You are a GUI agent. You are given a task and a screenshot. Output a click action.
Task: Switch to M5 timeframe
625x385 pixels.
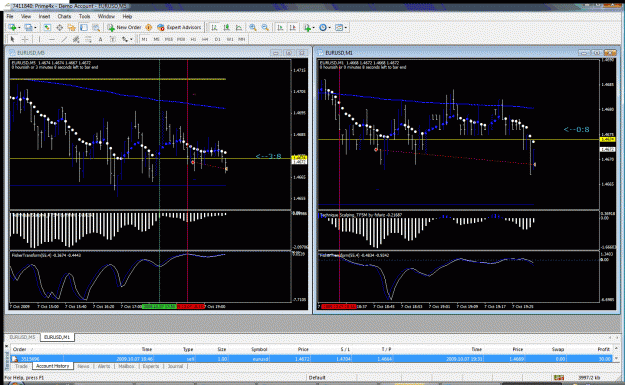(157, 39)
